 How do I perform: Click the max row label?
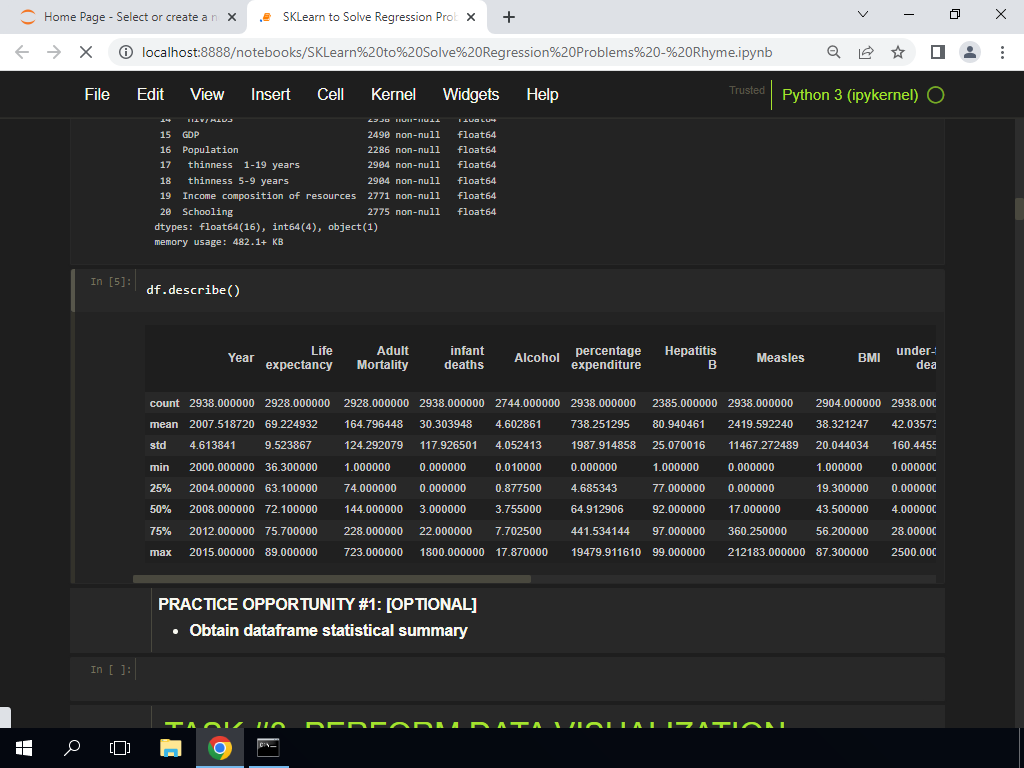[x=161, y=552]
